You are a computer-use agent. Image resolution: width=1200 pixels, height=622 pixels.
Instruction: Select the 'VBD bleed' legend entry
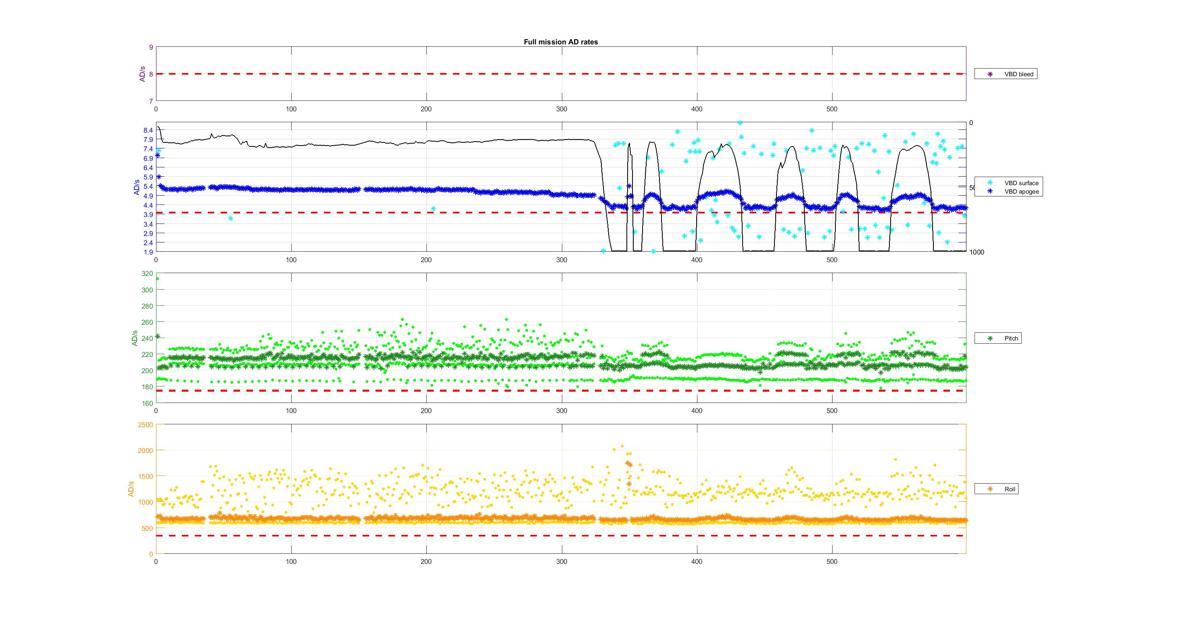(x=1005, y=74)
